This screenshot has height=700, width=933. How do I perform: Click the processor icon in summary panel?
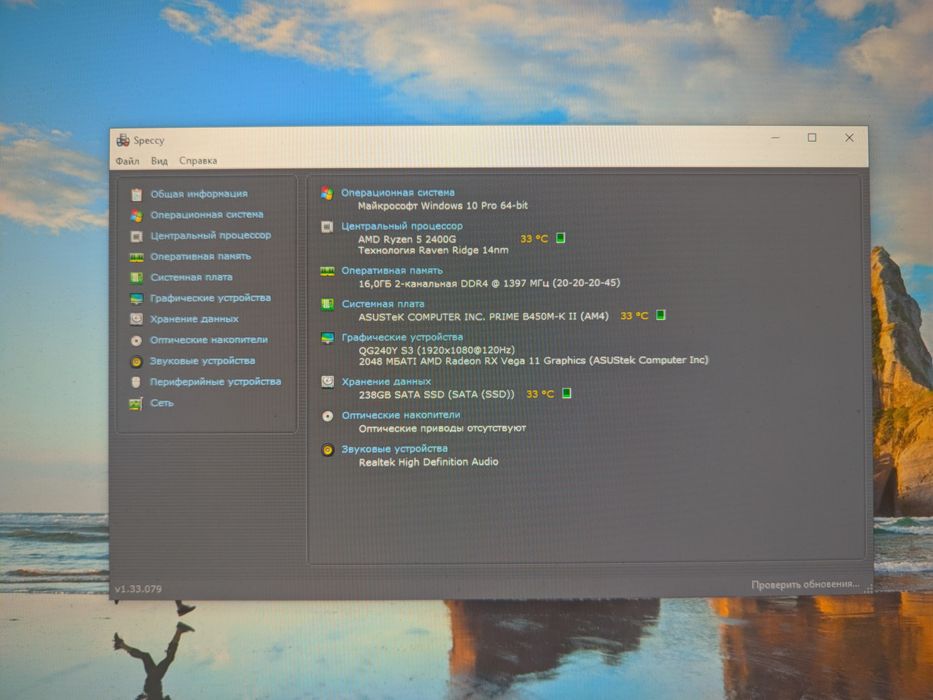coord(327,227)
